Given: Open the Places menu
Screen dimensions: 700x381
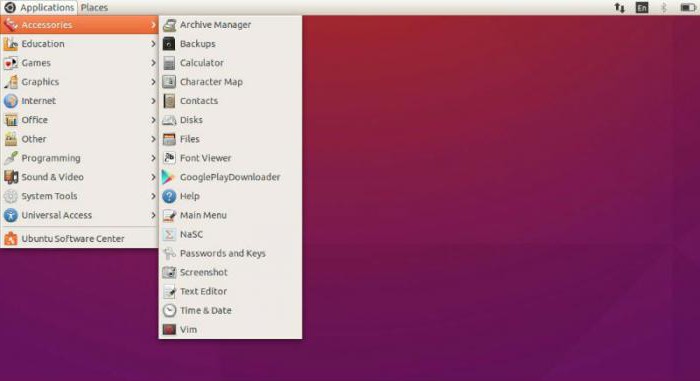Looking at the screenshot, I should pyautogui.click(x=94, y=8).
